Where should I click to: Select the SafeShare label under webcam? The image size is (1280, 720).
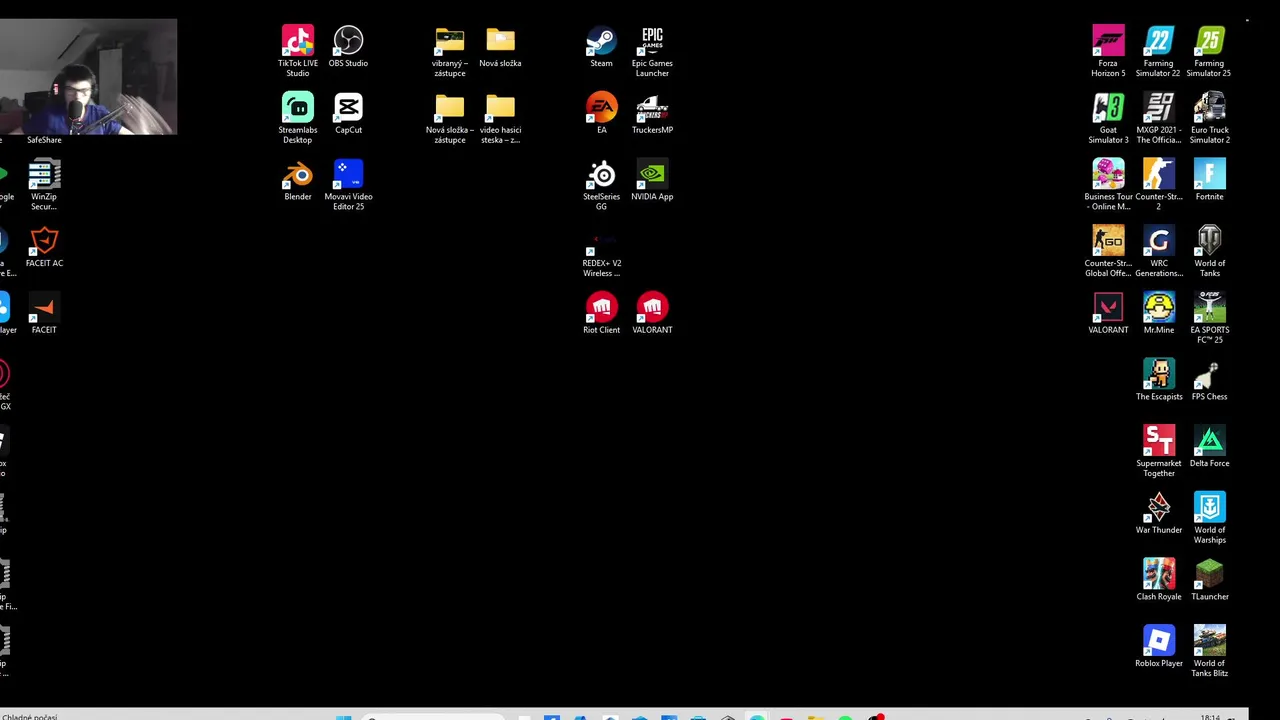(44, 140)
